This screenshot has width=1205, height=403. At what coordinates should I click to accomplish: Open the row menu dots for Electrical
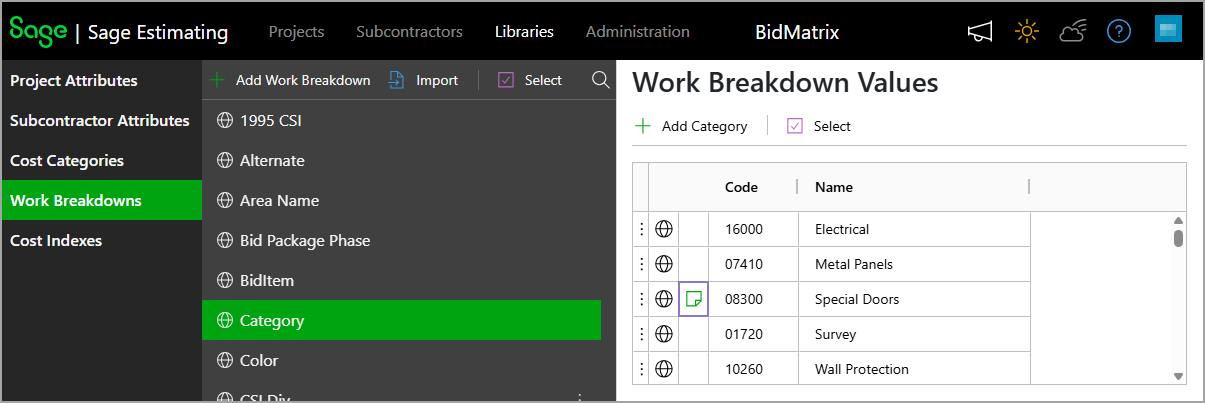(641, 229)
